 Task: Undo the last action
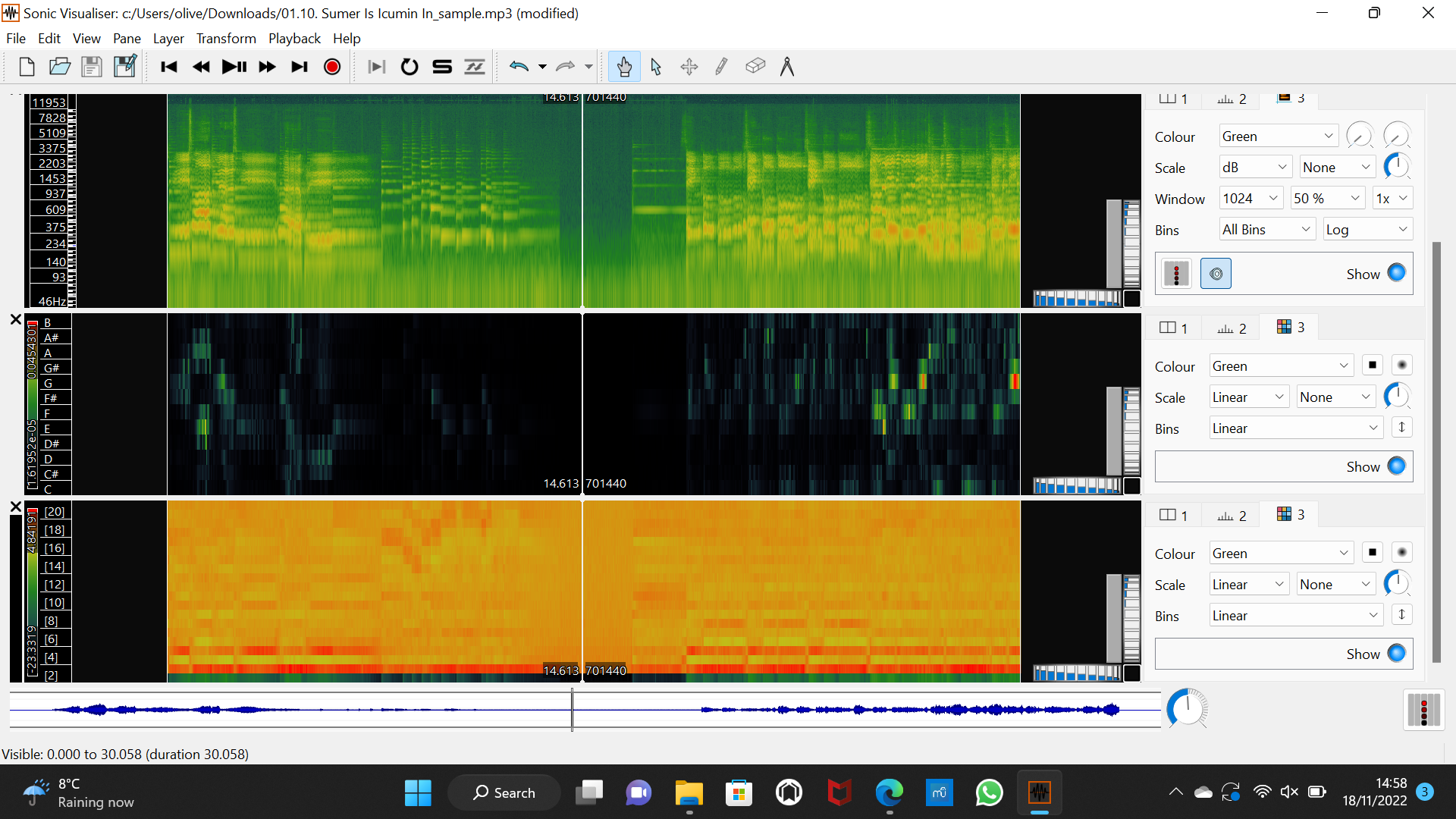click(519, 67)
